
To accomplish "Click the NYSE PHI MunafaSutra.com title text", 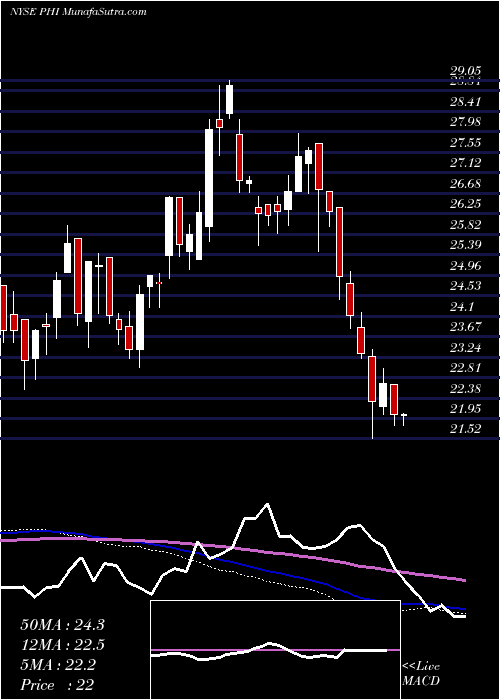I will (78, 12).
